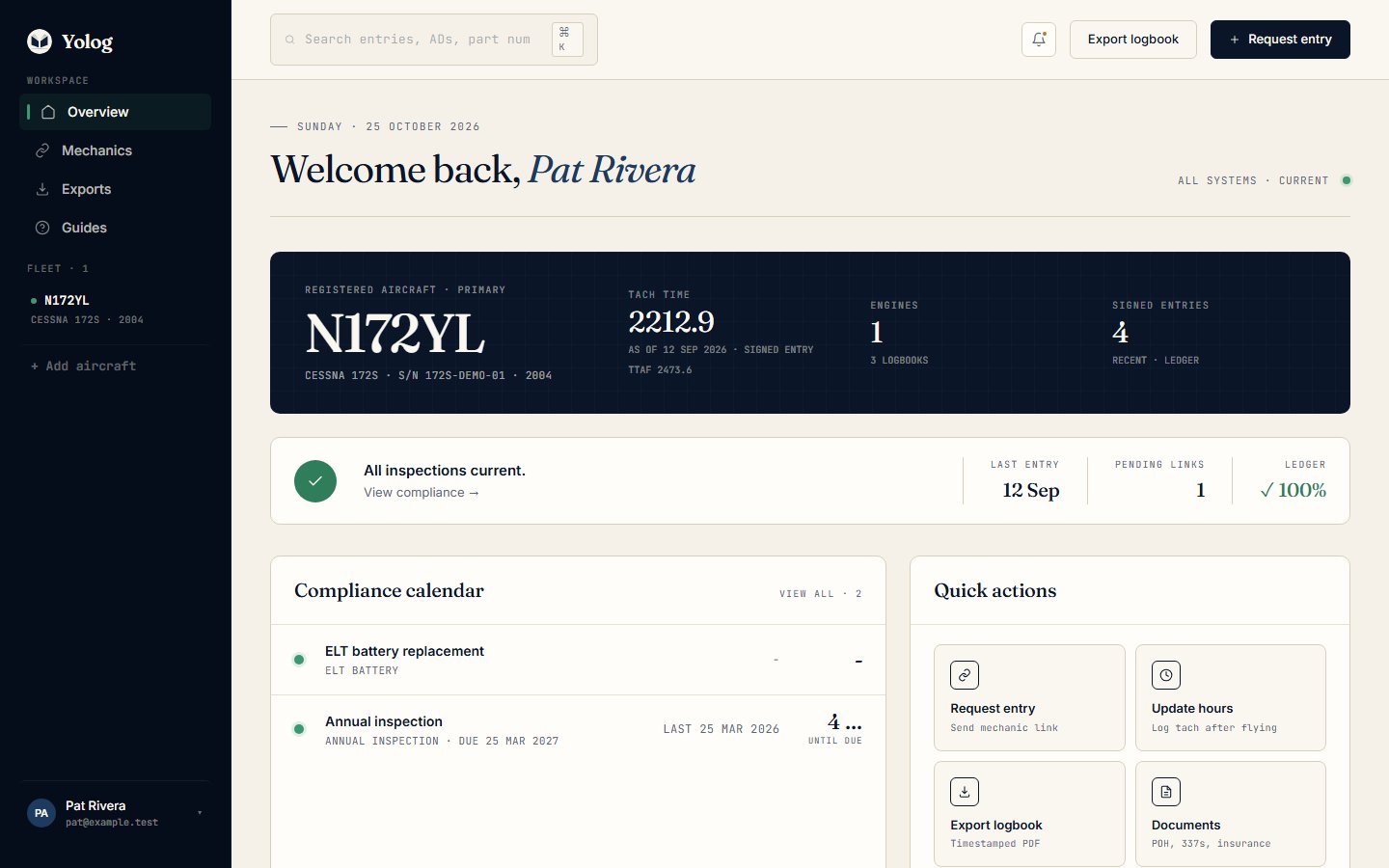Open Exports in sidebar
The width and height of the screenshot is (1389, 868).
tap(115, 189)
